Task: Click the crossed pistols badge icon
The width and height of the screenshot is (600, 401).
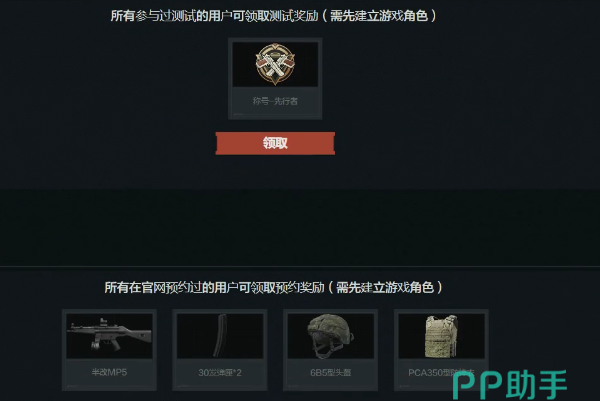Action: point(275,64)
